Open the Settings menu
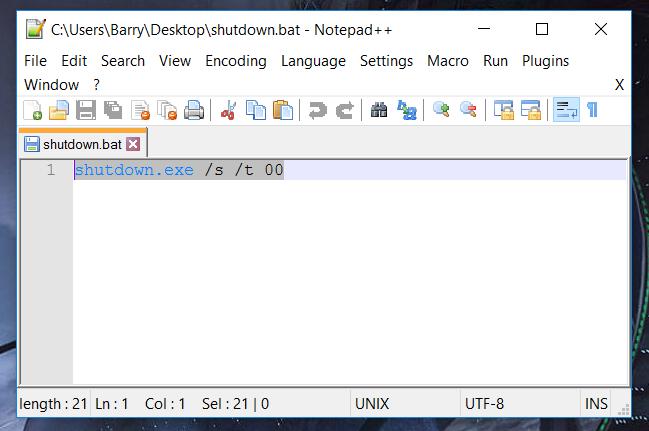 click(386, 61)
